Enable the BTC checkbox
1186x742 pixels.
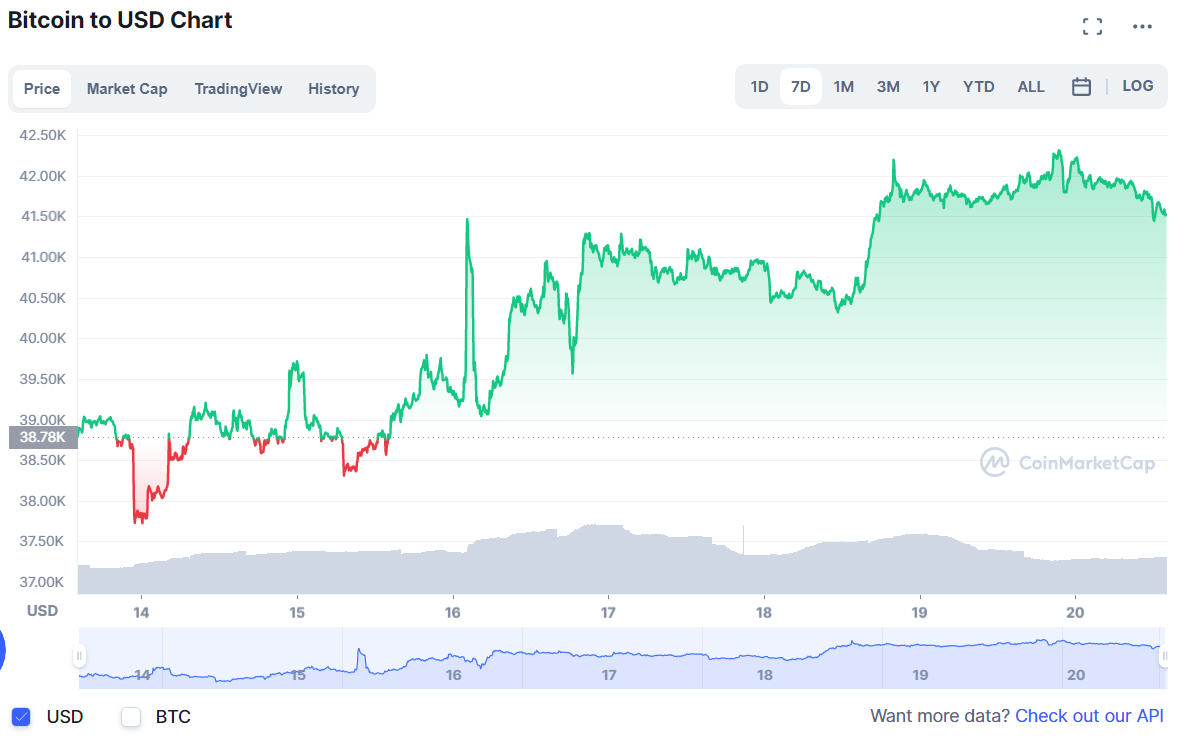[130, 716]
